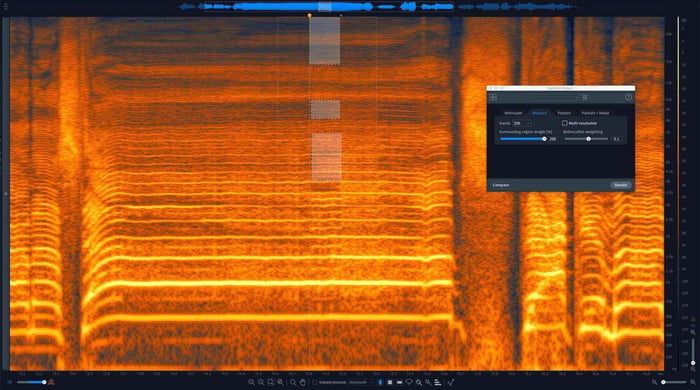The image size is (700, 390).
Task: Select the Lasso selection tool
Action: tap(409, 382)
